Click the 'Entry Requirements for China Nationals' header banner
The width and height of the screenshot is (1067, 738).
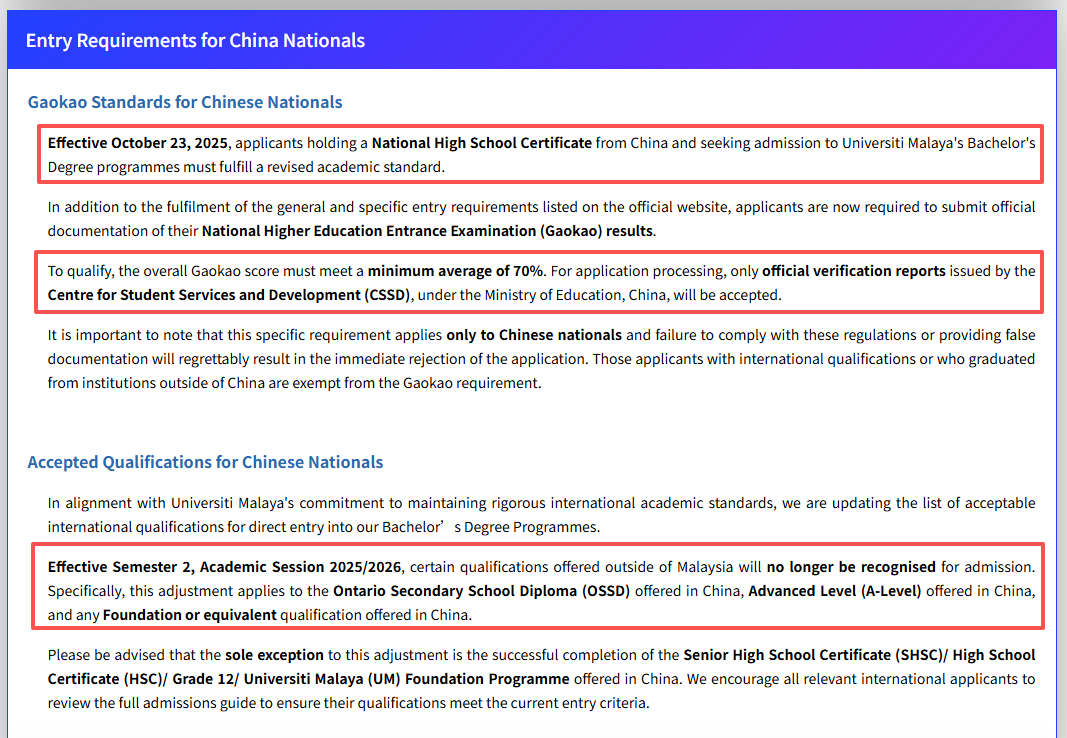[x=195, y=41]
